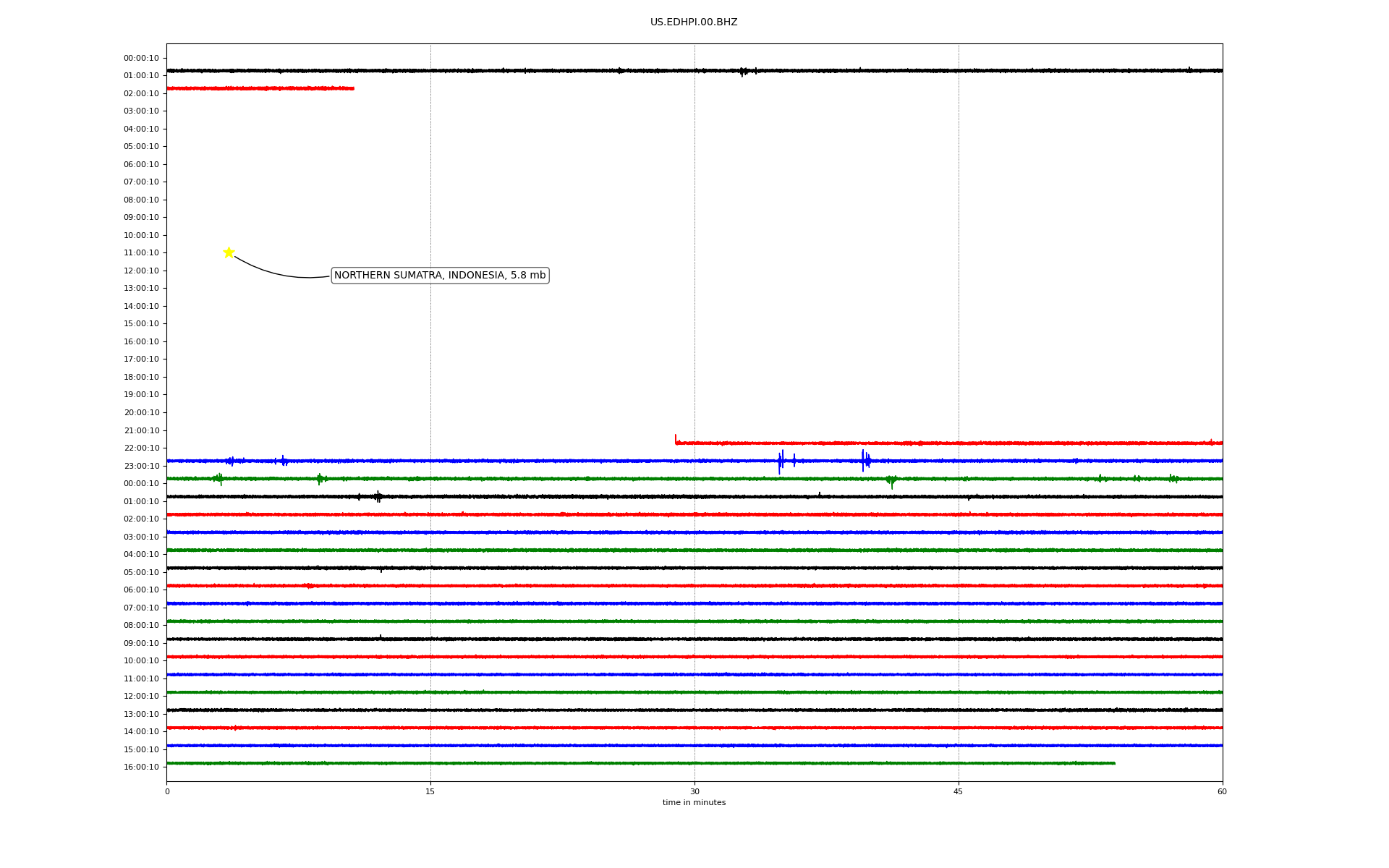Click the 30 minute x-axis tick label

point(694,791)
